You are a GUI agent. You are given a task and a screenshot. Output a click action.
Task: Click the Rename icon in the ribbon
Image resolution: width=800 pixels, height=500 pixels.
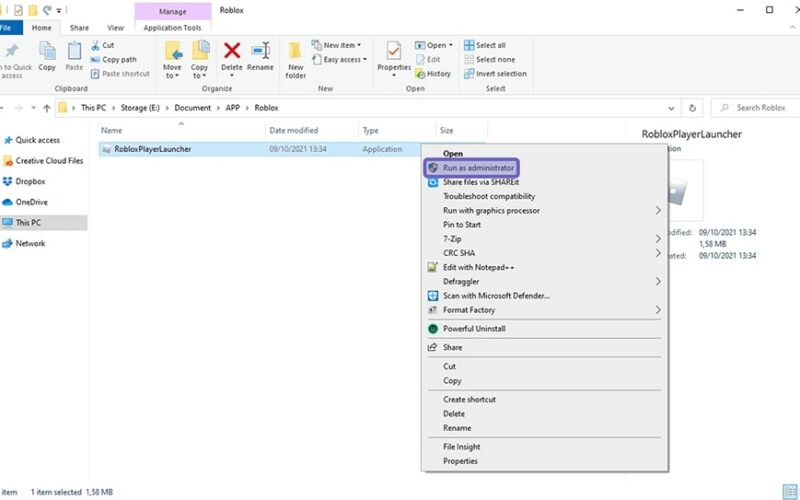260,51
